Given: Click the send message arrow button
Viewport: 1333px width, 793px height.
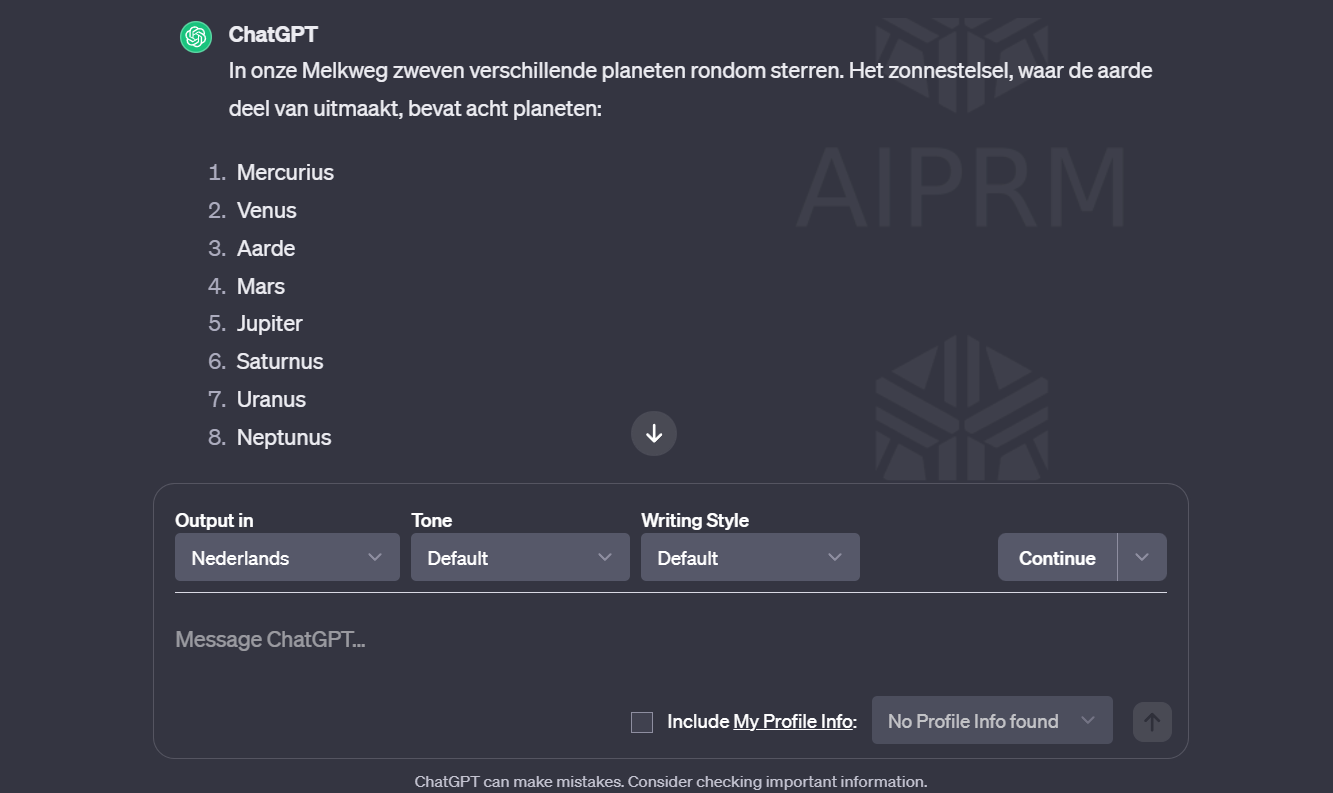Looking at the screenshot, I should [x=1152, y=721].
